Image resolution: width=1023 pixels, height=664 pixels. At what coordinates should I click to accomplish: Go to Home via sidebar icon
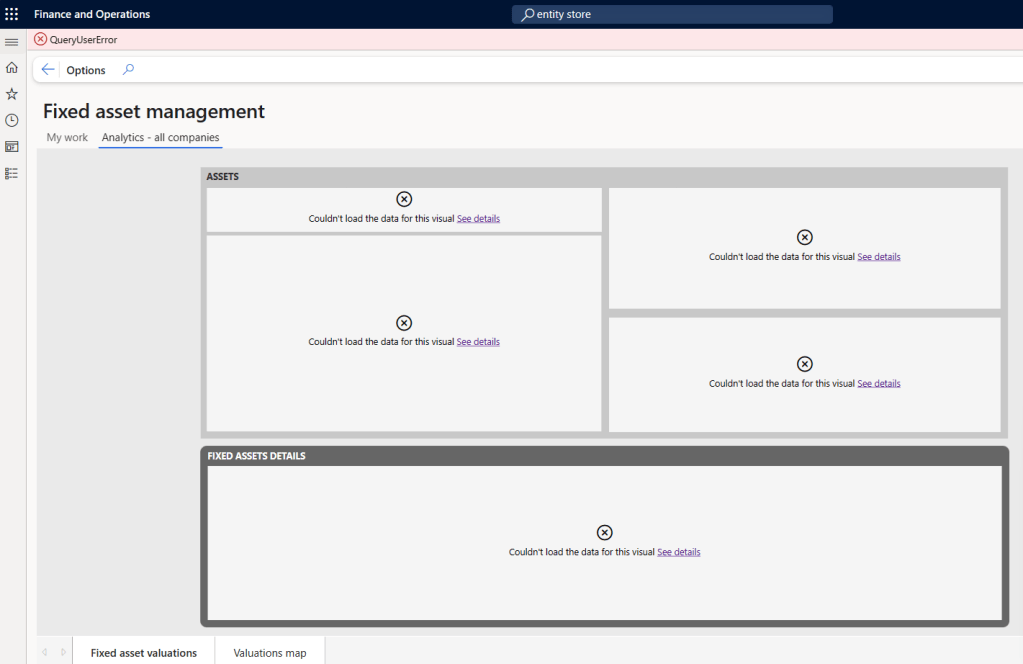click(12, 68)
